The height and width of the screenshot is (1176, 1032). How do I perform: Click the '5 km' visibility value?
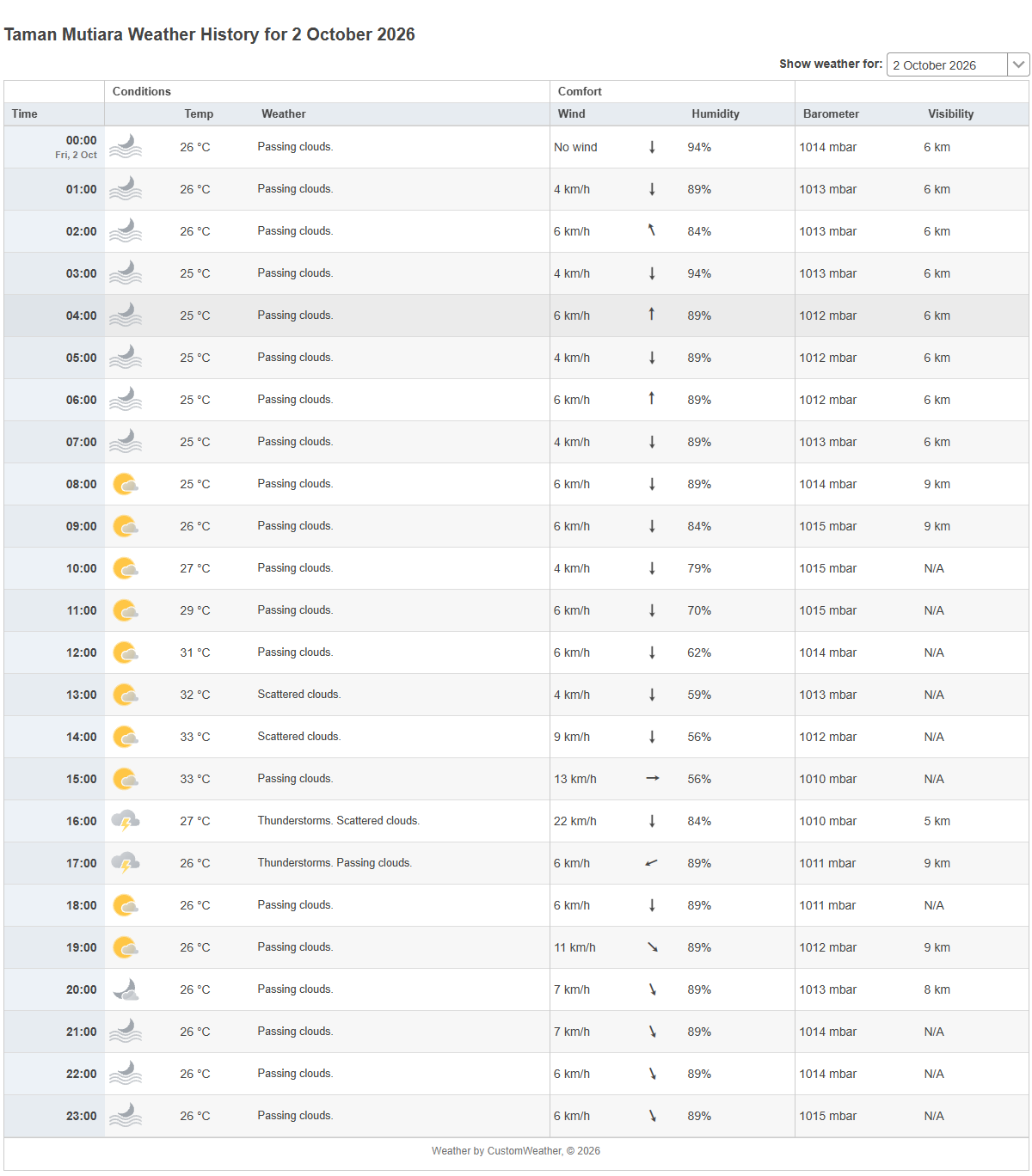(937, 821)
